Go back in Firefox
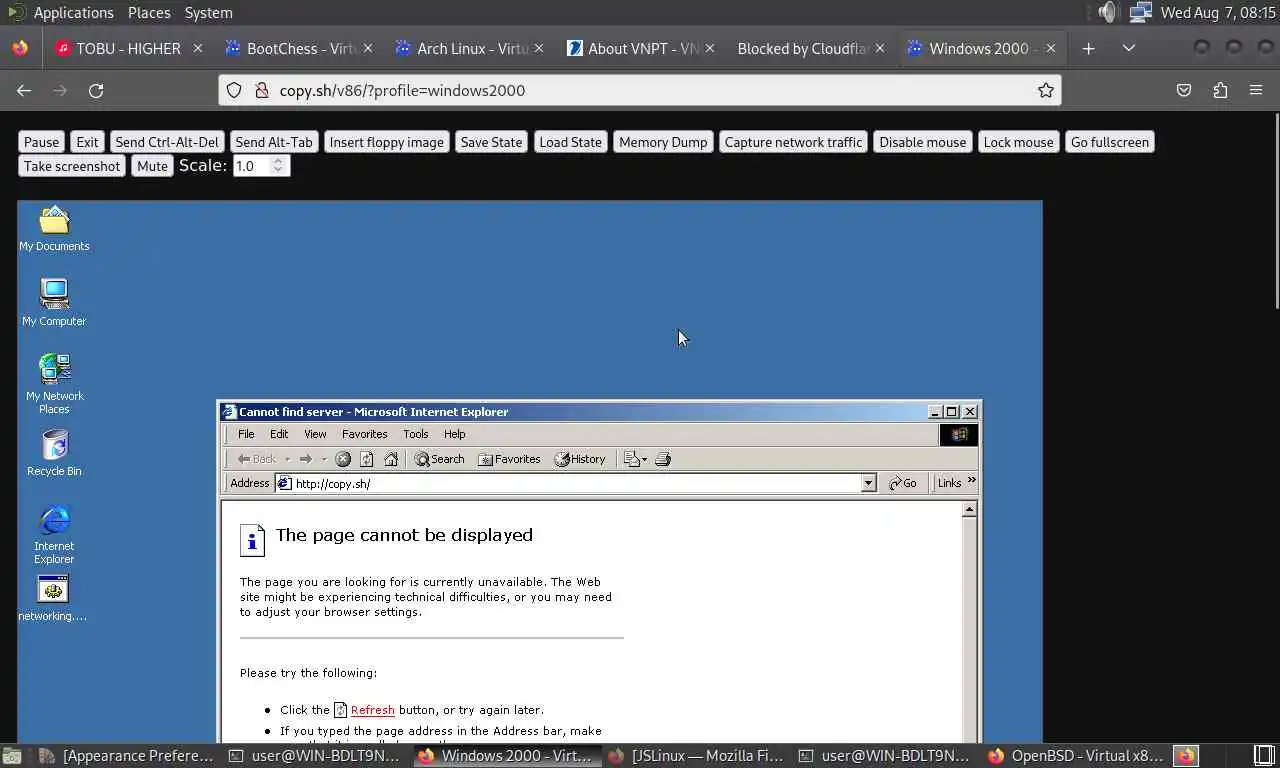The image size is (1280, 768). click(x=24, y=90)
